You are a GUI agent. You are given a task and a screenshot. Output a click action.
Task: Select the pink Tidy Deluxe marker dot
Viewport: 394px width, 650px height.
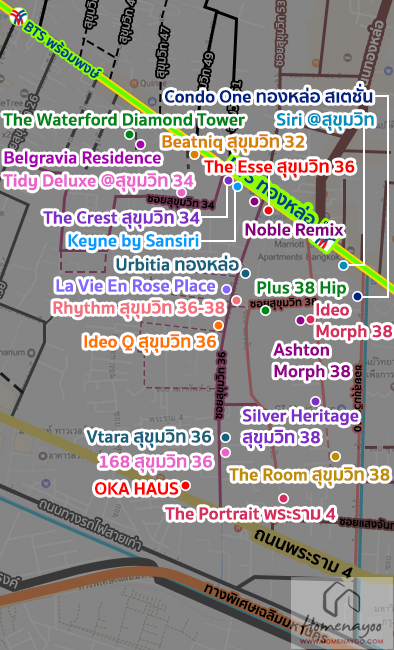click(181, 192)
